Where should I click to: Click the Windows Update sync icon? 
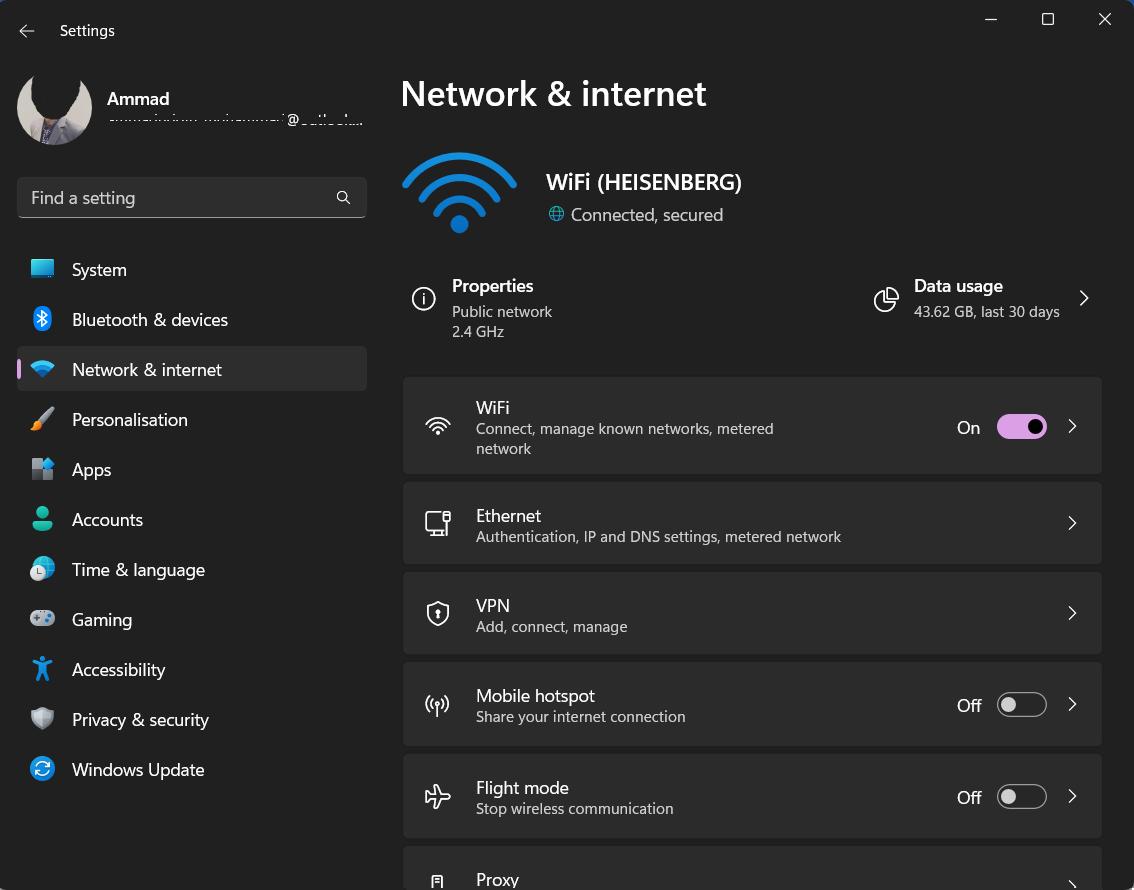pos(42,769)
